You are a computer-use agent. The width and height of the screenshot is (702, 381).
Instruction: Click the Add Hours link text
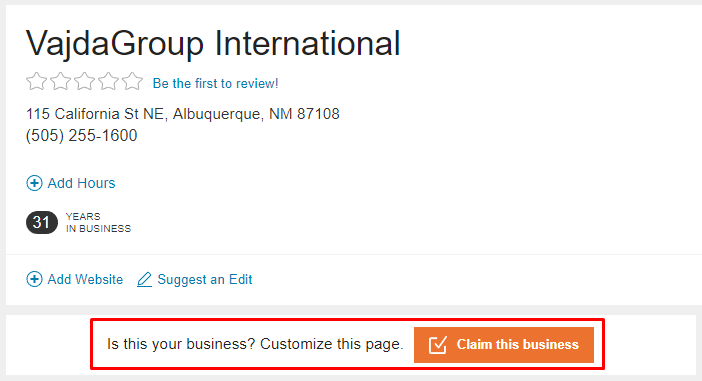pos(81,183)
